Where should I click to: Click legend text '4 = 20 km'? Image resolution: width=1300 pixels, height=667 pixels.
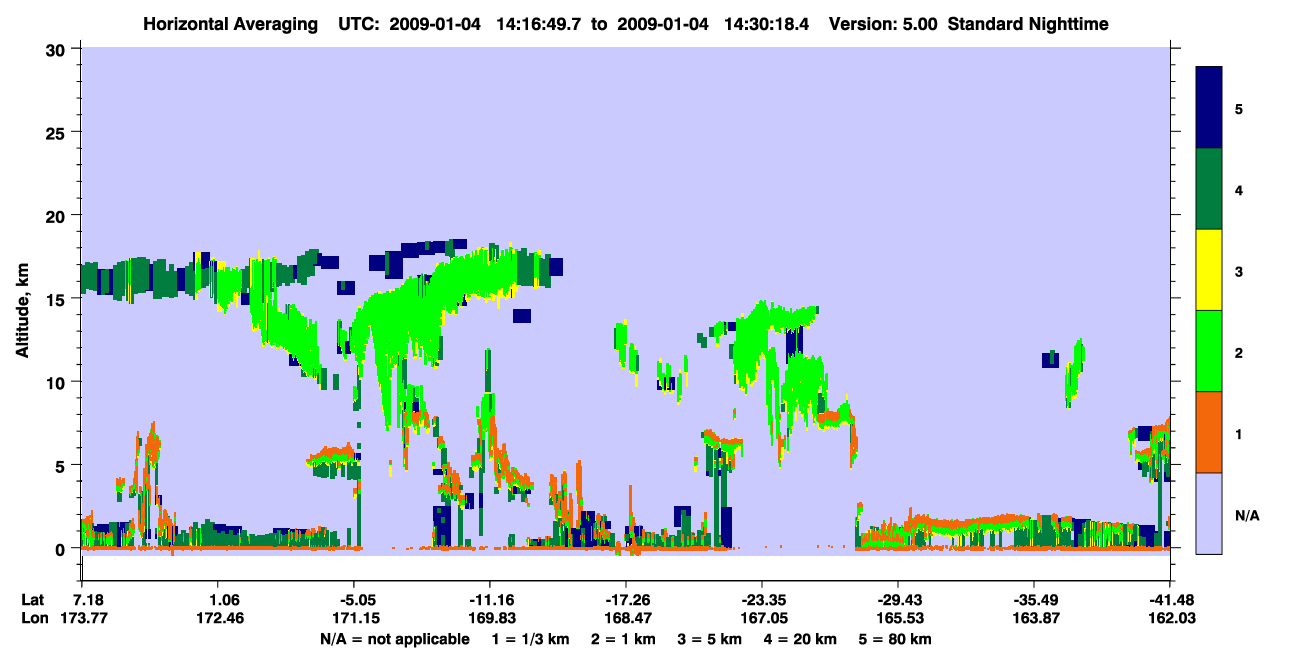(x=801, y=639)
